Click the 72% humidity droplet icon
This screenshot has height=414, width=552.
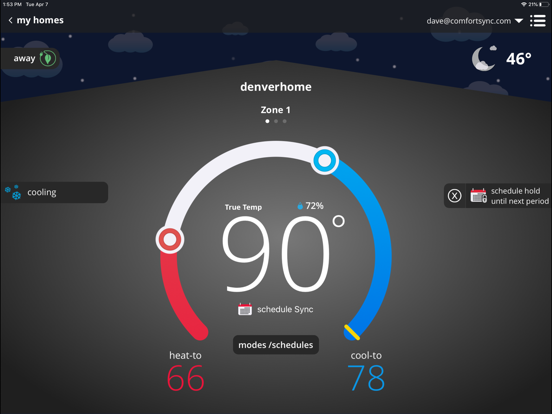coord(300,206)
